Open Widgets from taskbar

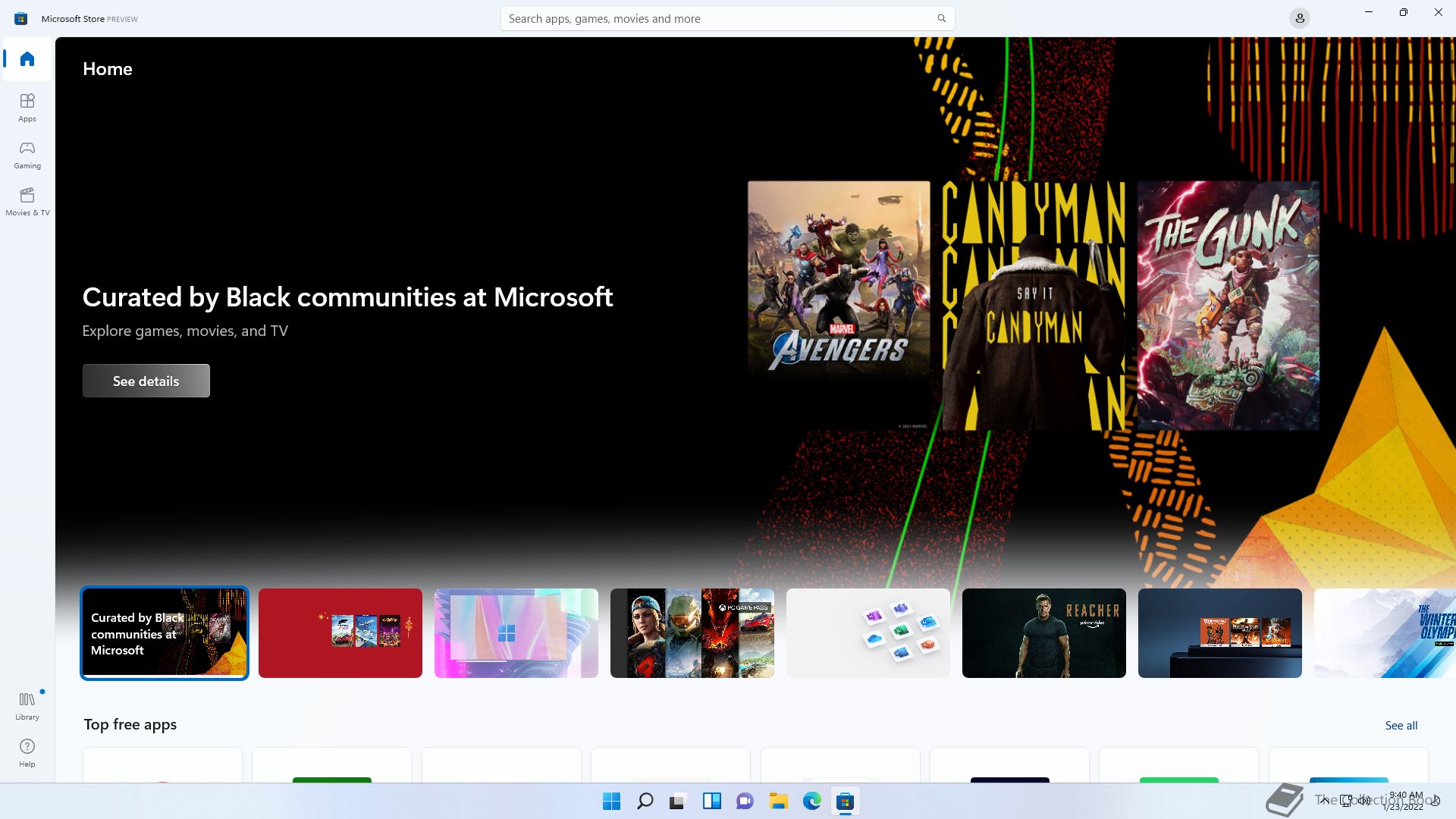coord(711,802)
